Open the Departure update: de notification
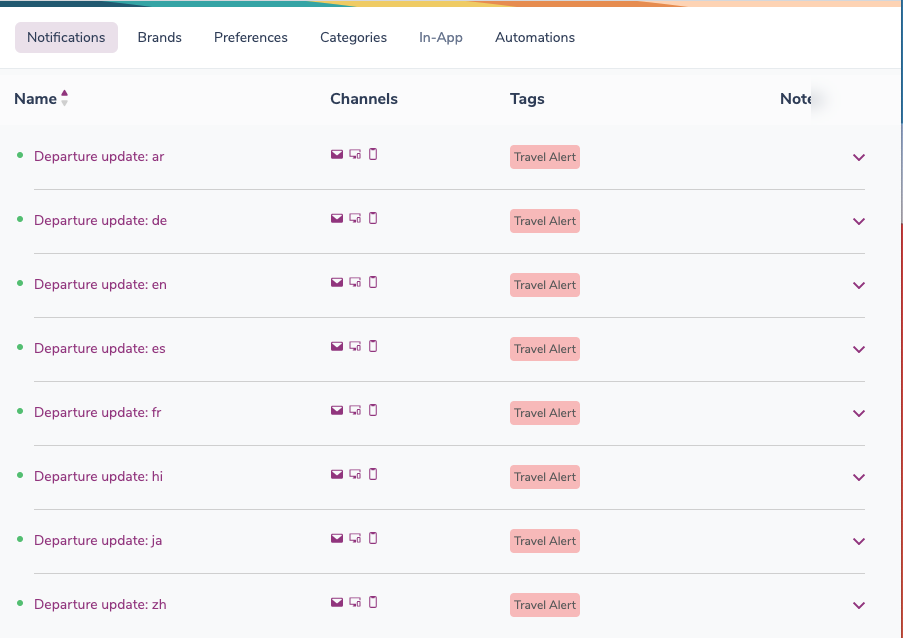The image size is (903, 638). (100, 220)
